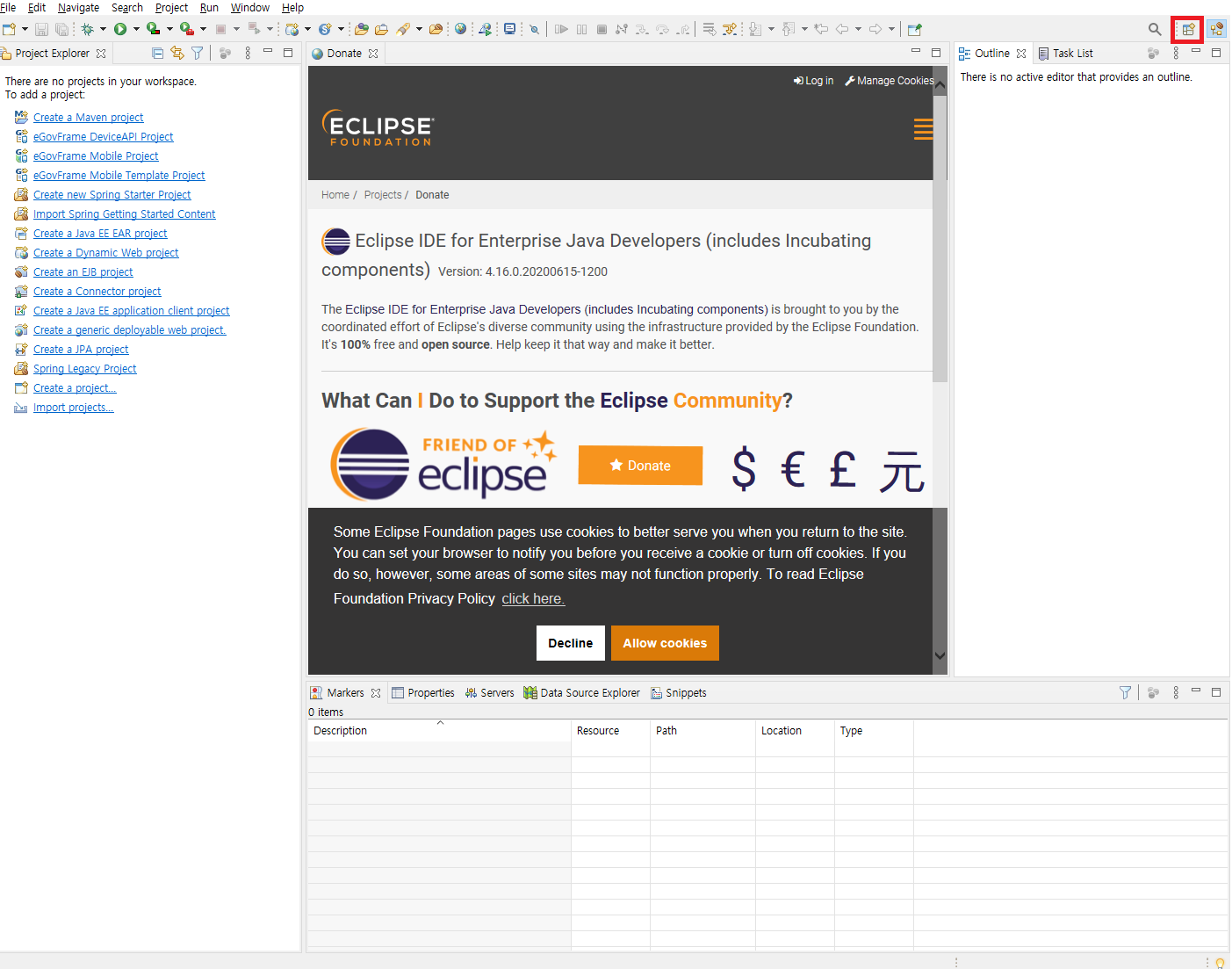Click the monitor console toolbar icon
The width and height of the screenshot is (1232, 969).
click(x=510, y=29)
